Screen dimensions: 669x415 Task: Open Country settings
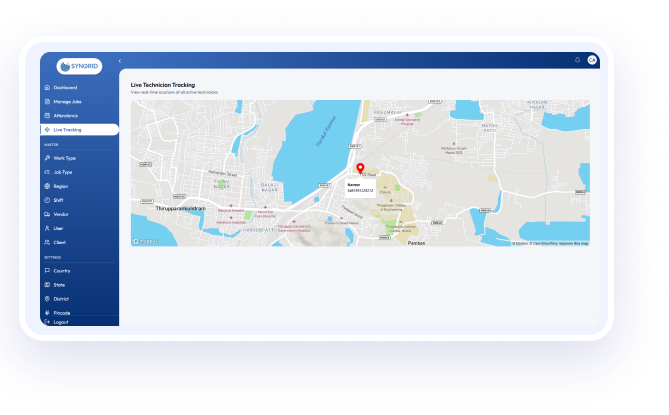[x=61, y=271]
